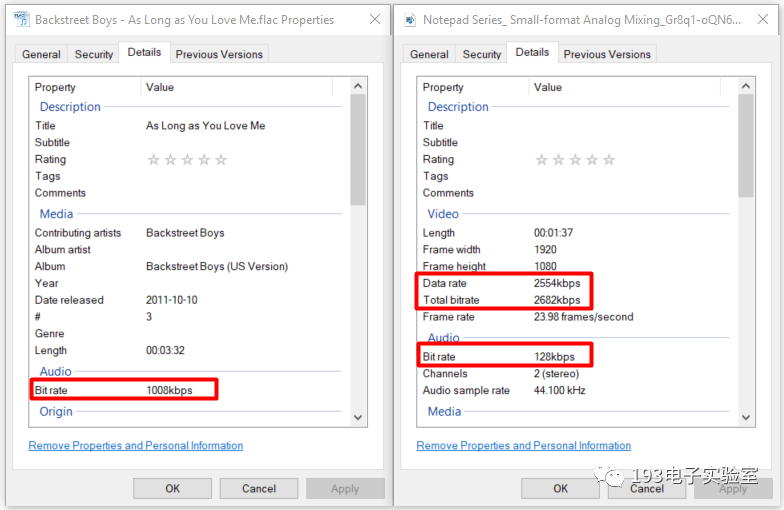The height and width of the screenshot is (510, 784).
Task: Open Previous Versions tab in right dialog
Action: 607,55
